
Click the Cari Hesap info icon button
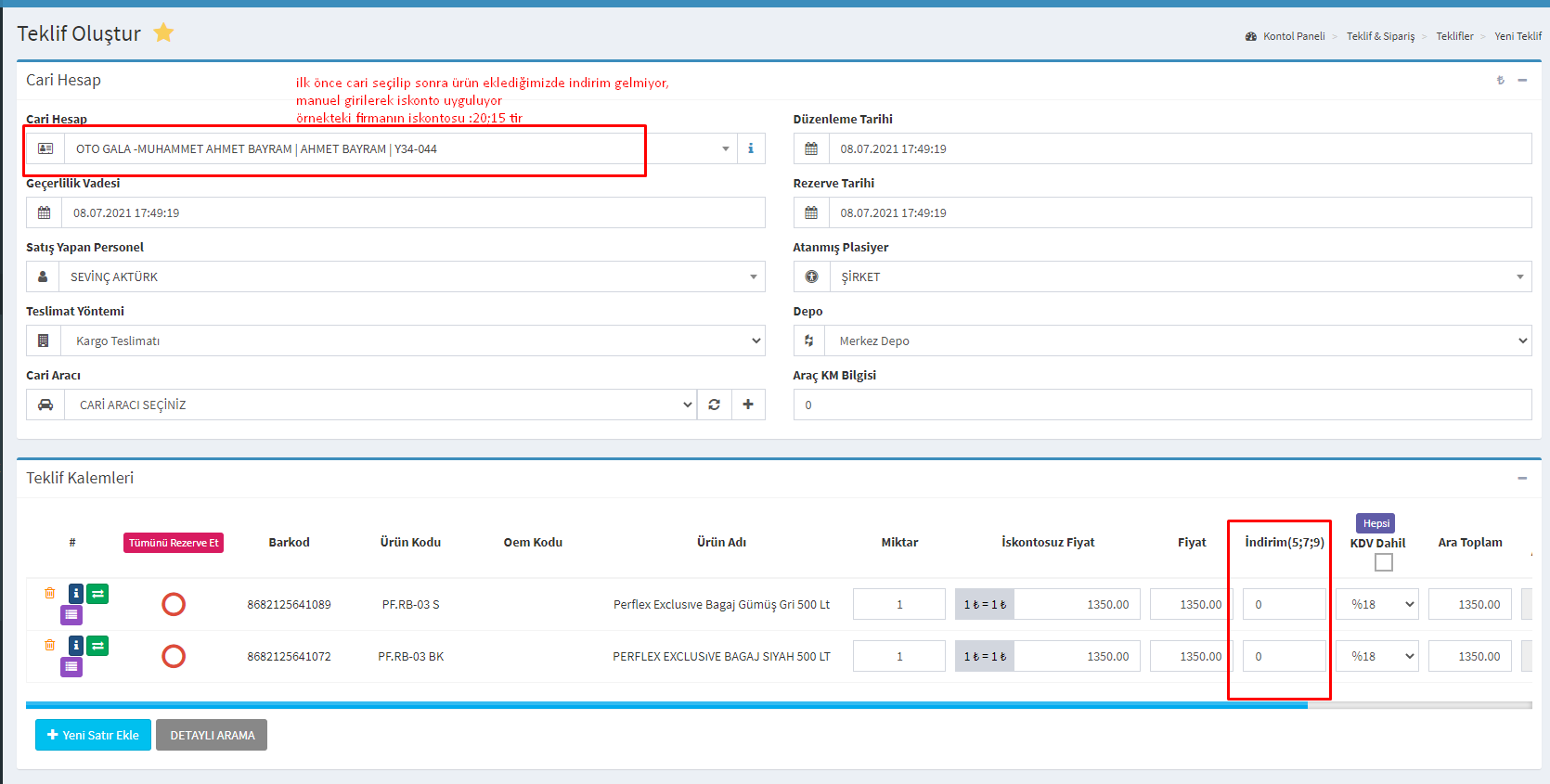750,148
